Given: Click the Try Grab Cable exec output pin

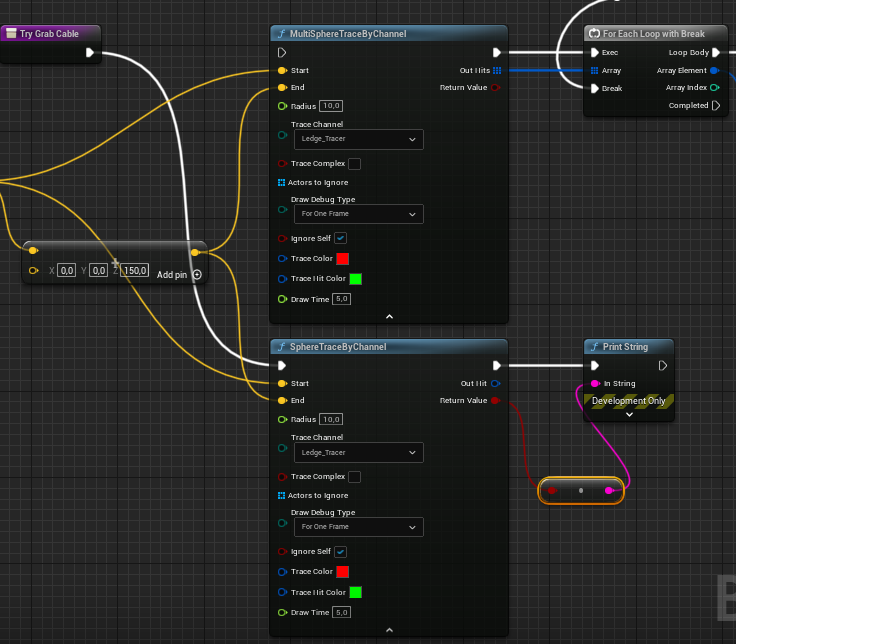Looking at the screenshot, I should click(90, 53).
